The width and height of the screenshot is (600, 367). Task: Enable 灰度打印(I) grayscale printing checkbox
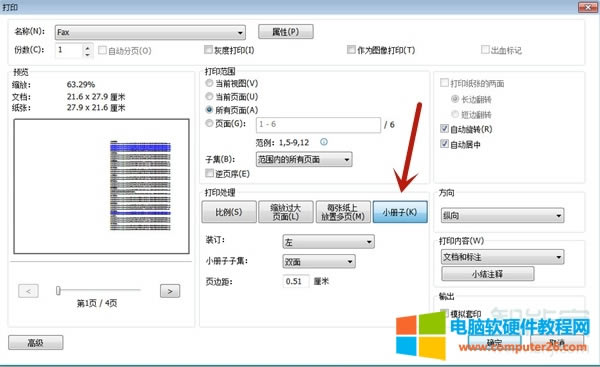coord(209,50)
